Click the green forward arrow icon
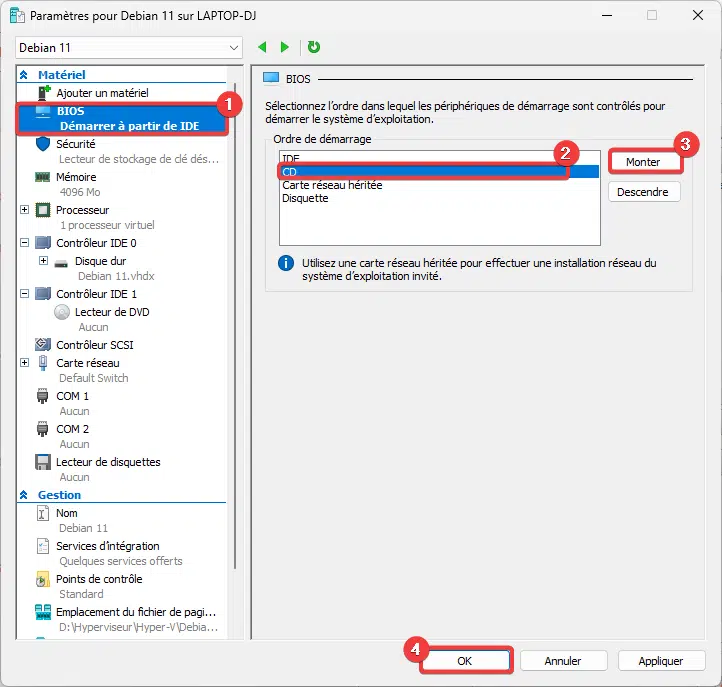Viewport: 722px width, 687px height. (x=285, y=47)
